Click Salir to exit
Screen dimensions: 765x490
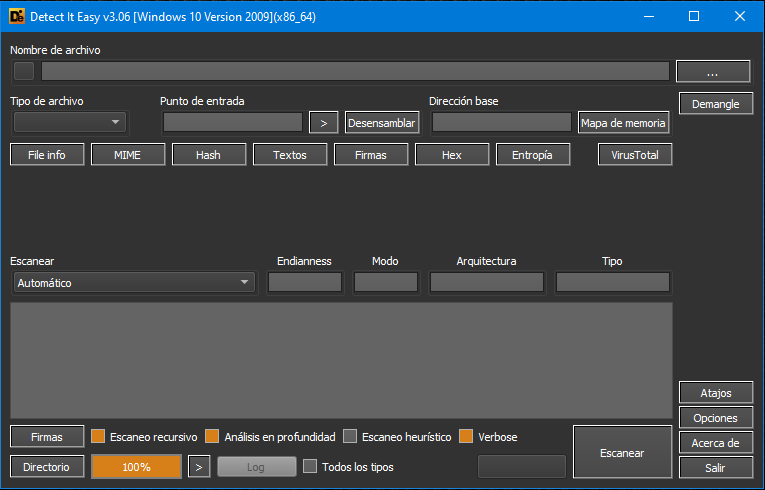tap(716, 468)
